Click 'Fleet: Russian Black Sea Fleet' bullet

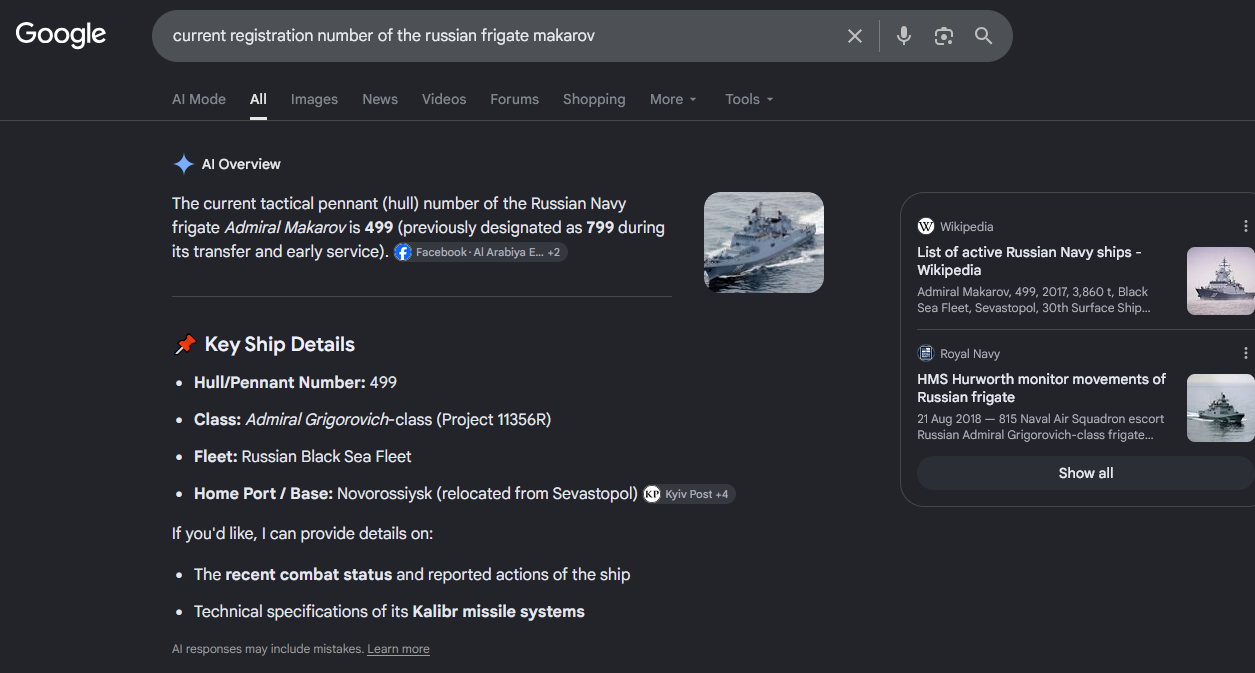[303, 456]
